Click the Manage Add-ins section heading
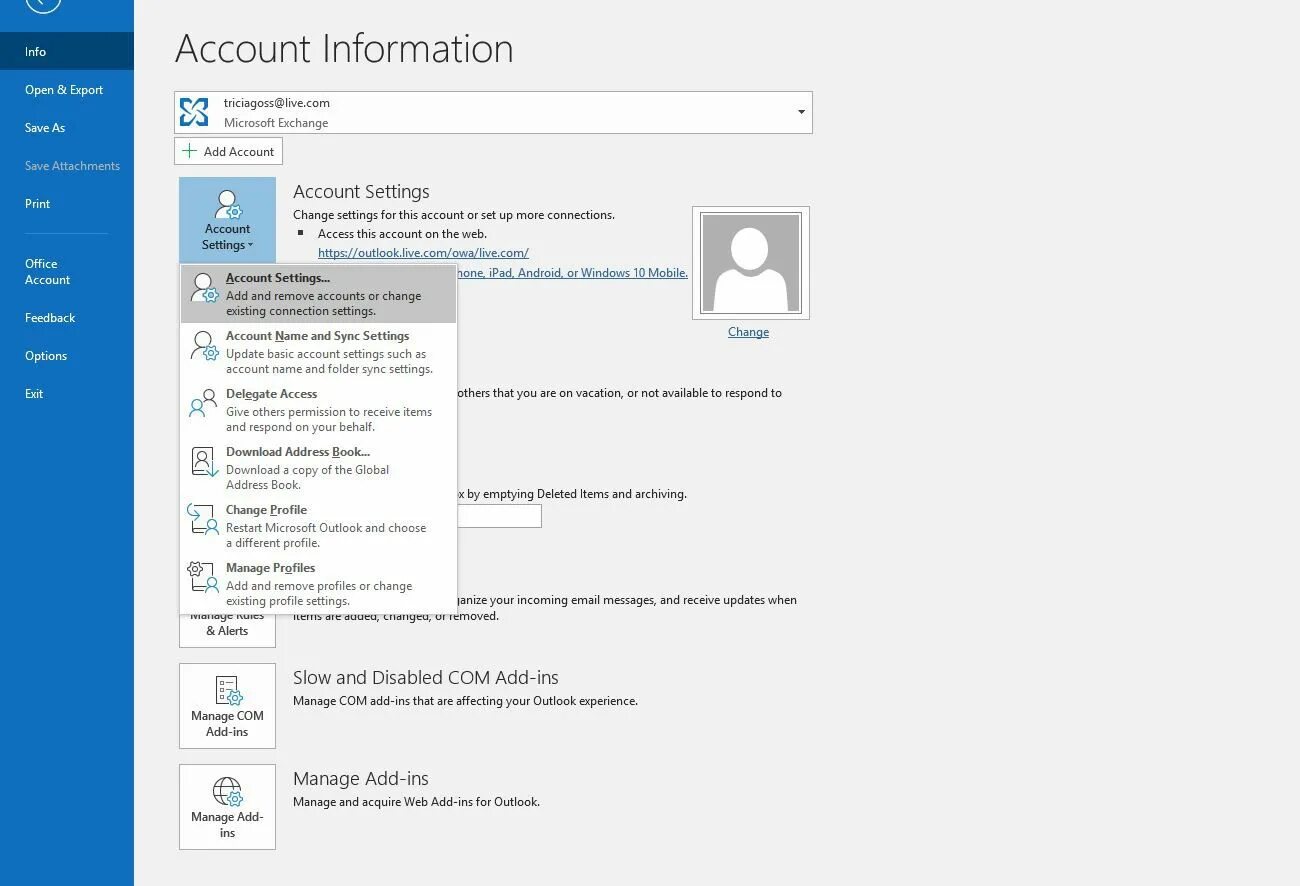Viewport: 1300px width, 886px height. coord(361,778)
